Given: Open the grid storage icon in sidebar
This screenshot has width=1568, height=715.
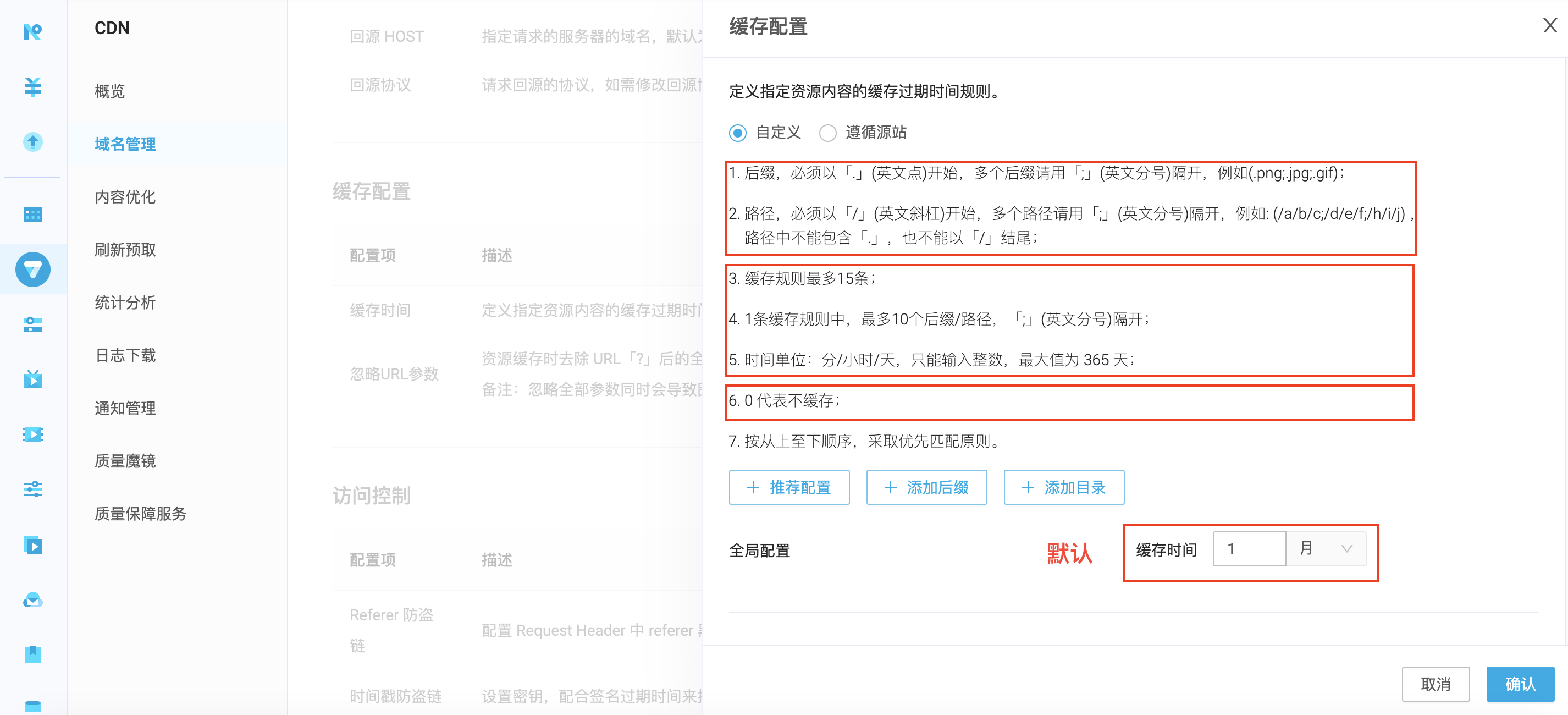Looking at the screenshot, I should (33, 214).
